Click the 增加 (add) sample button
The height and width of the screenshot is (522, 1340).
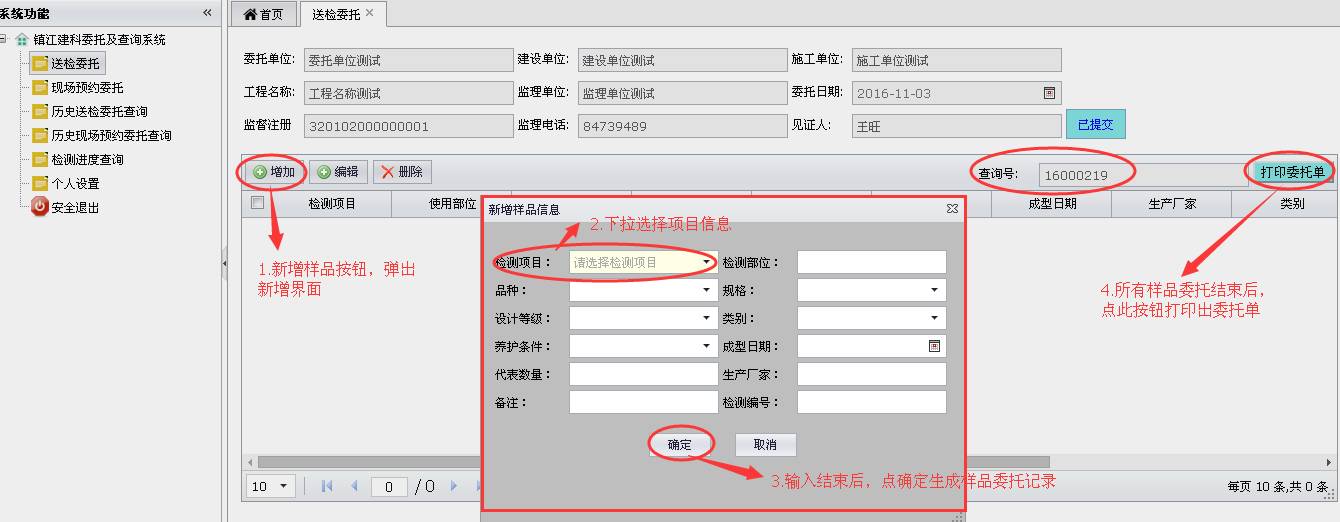click(x=274, y=172)
